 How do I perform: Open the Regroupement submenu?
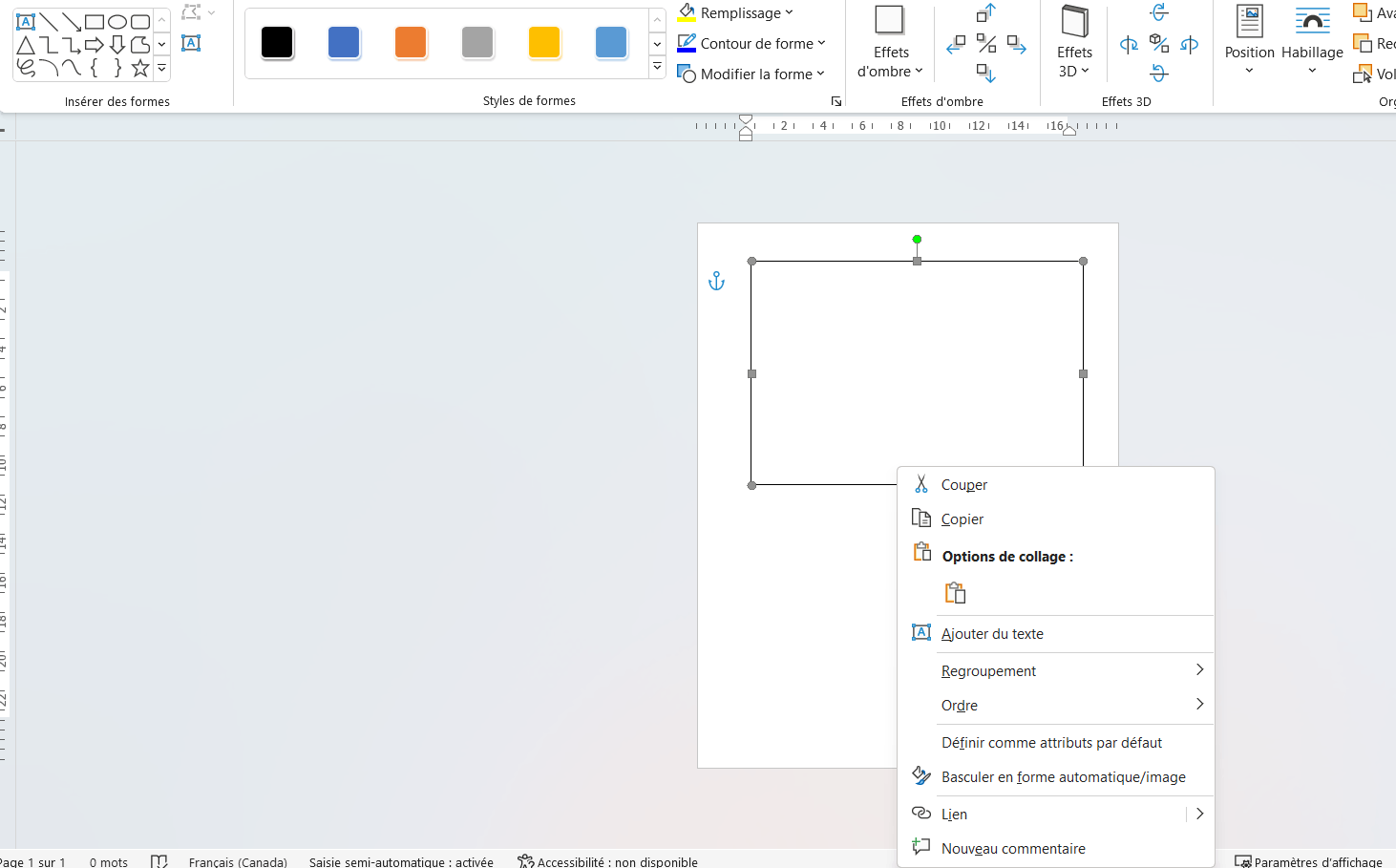[1056, 671]
